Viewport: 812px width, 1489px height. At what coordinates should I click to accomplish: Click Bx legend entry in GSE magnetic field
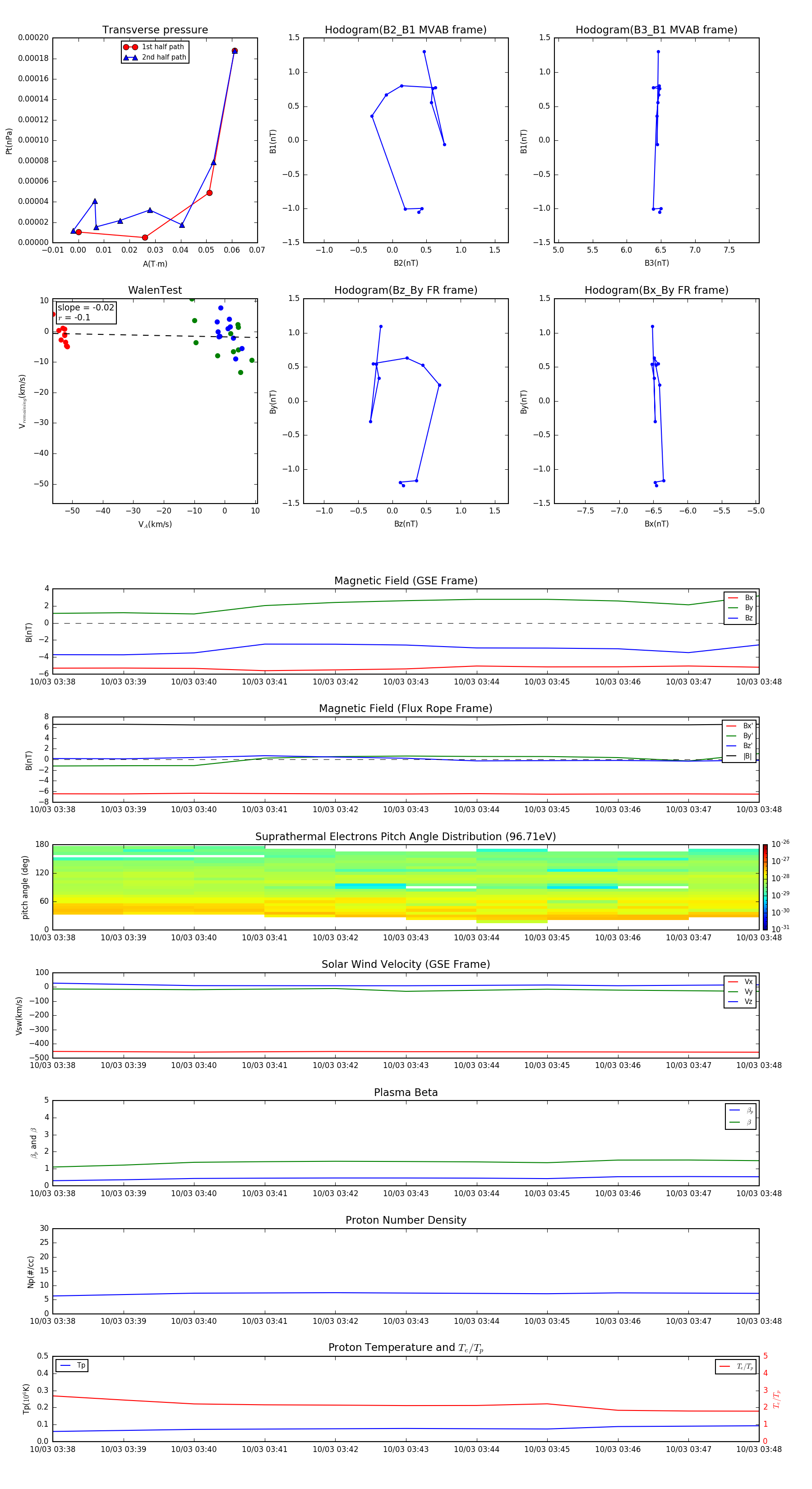tap(740, 598)
